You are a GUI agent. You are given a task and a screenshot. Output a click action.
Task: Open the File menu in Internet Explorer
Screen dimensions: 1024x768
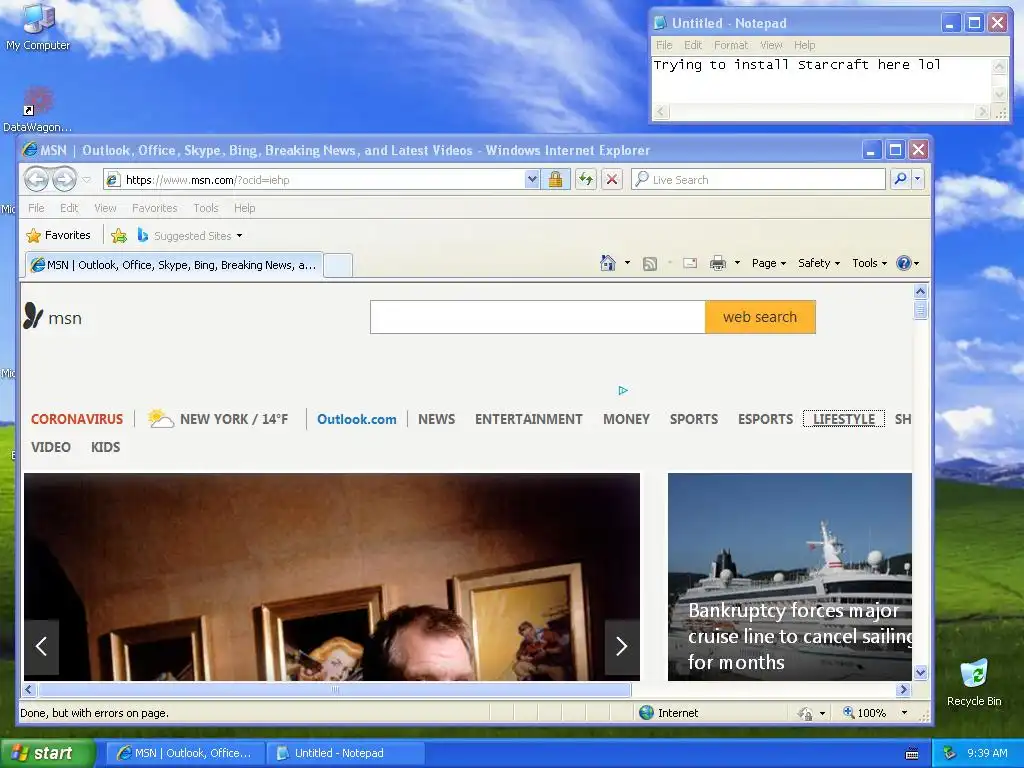tap(37, 208)
